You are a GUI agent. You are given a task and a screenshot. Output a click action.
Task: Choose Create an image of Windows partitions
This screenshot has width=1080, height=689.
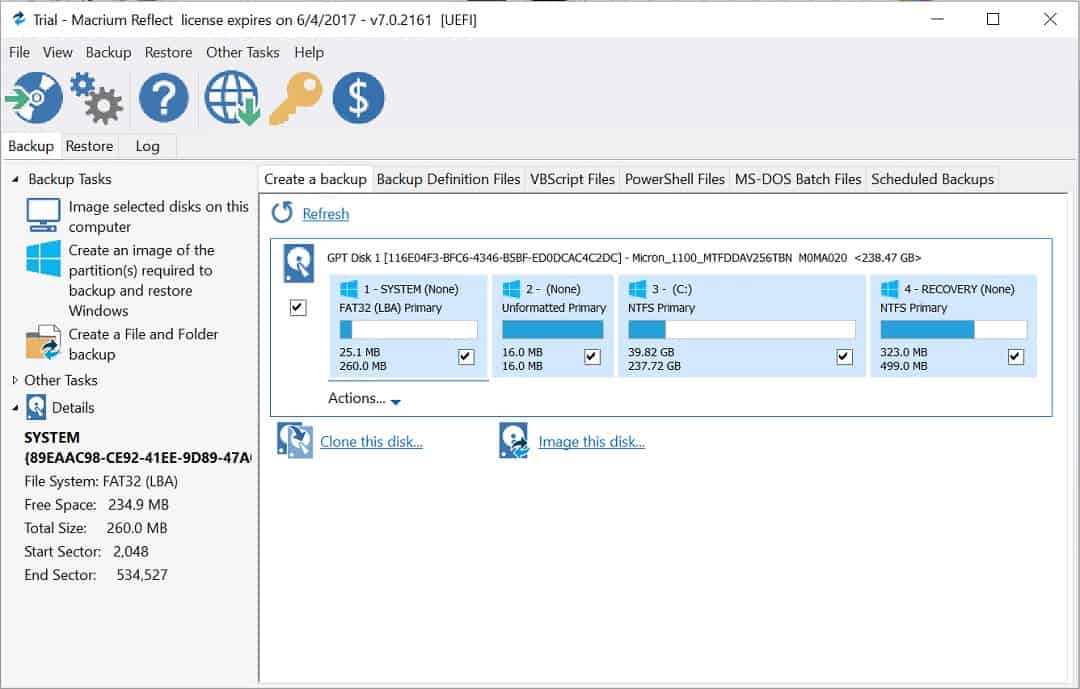141,280
